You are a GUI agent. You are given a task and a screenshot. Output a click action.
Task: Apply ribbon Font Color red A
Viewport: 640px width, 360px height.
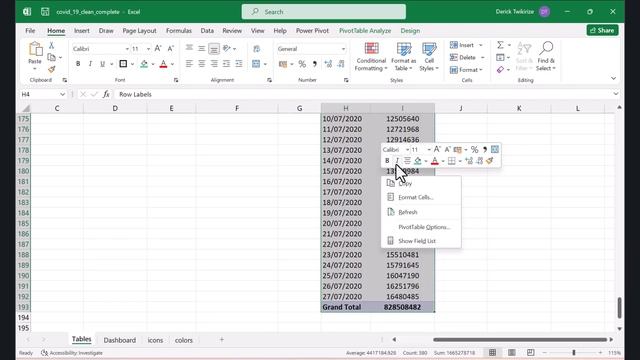click(163, 64)
